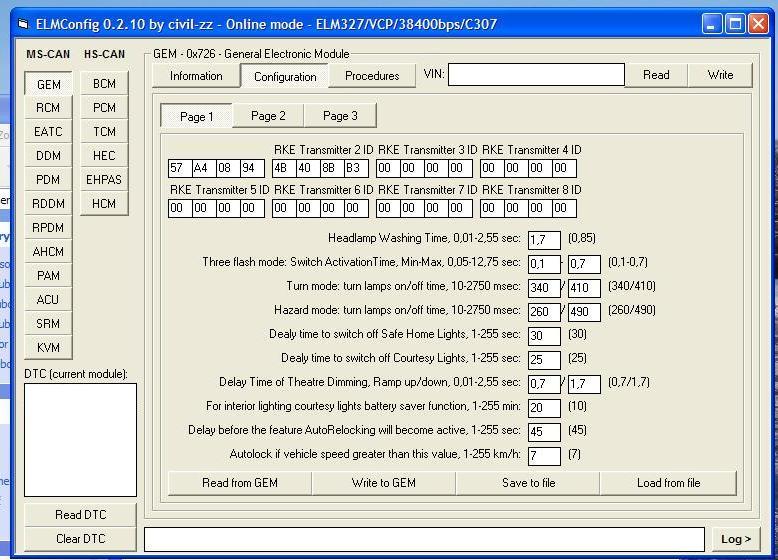Switch to the Information tab
Screen dimensions: 778x560
pyautogui.click(x=196, y=76)
